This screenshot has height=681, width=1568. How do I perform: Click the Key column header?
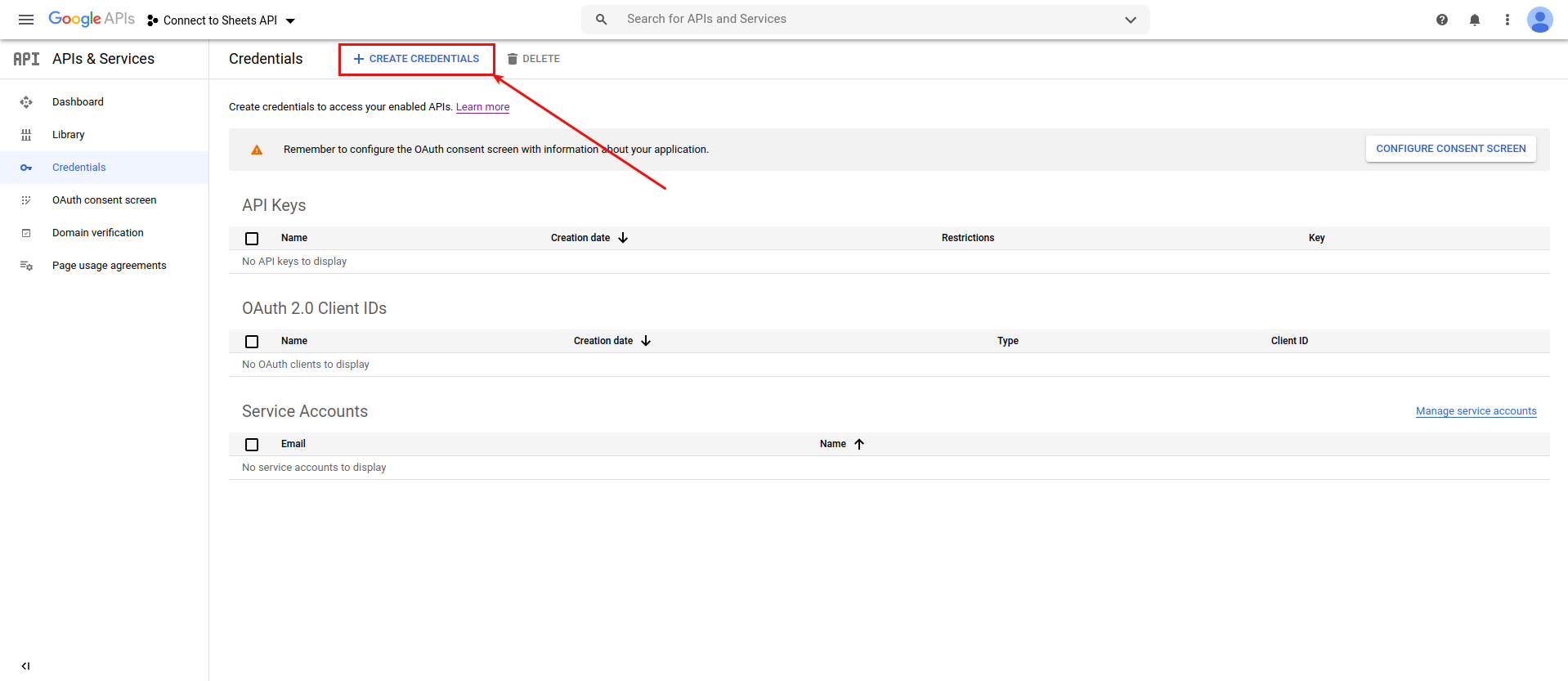tap(1316, 238)
